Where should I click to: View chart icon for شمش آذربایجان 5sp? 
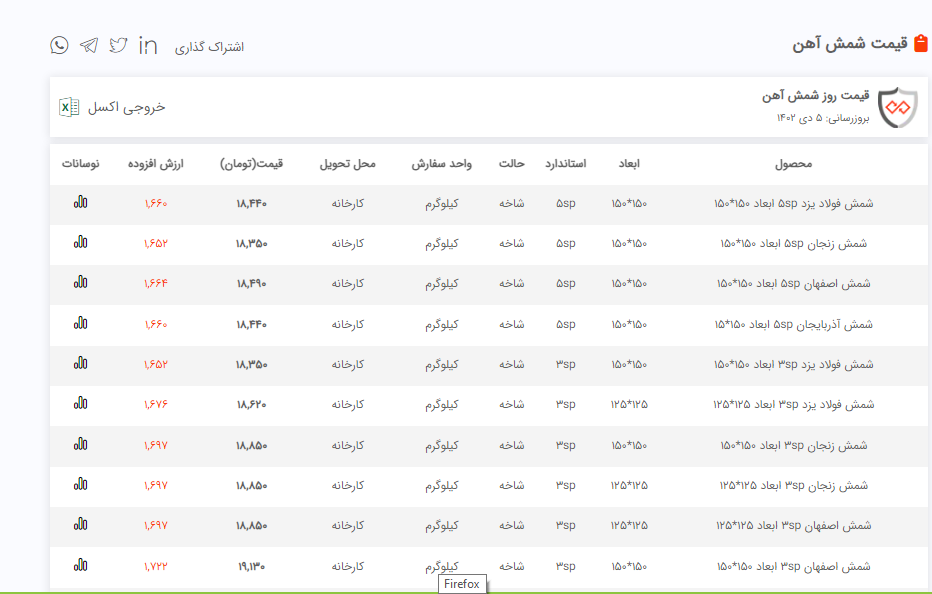80,323
